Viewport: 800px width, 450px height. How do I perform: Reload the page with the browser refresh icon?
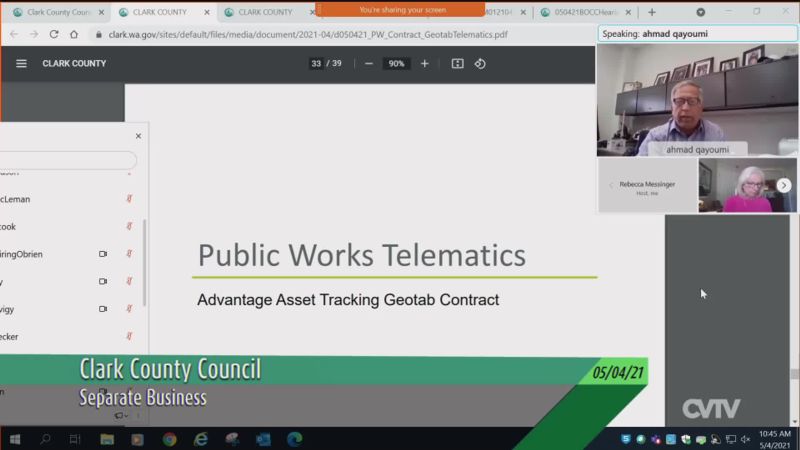(x=54, y=34)
